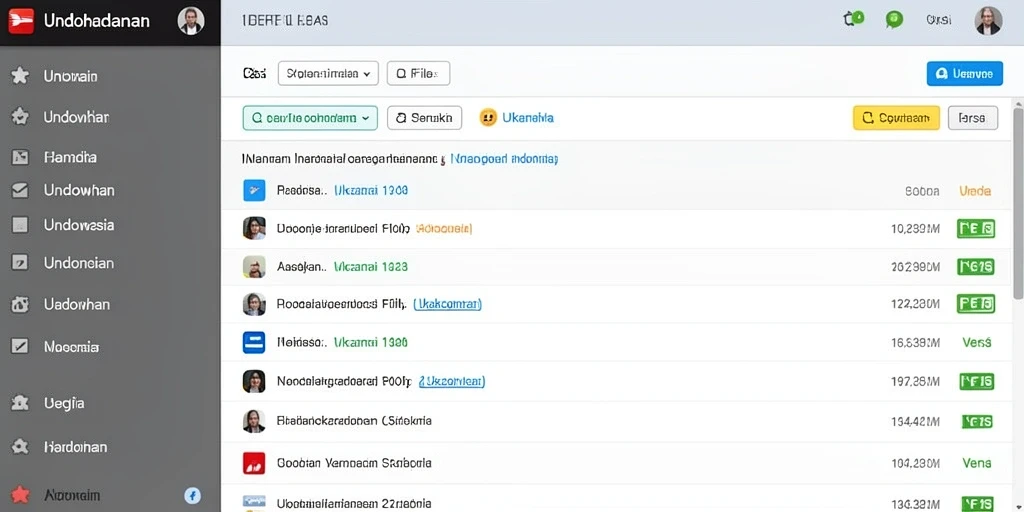Click the blue Facebook badge in sidebar
This screenshot has width=1024, height=512.
pos(192,495)
